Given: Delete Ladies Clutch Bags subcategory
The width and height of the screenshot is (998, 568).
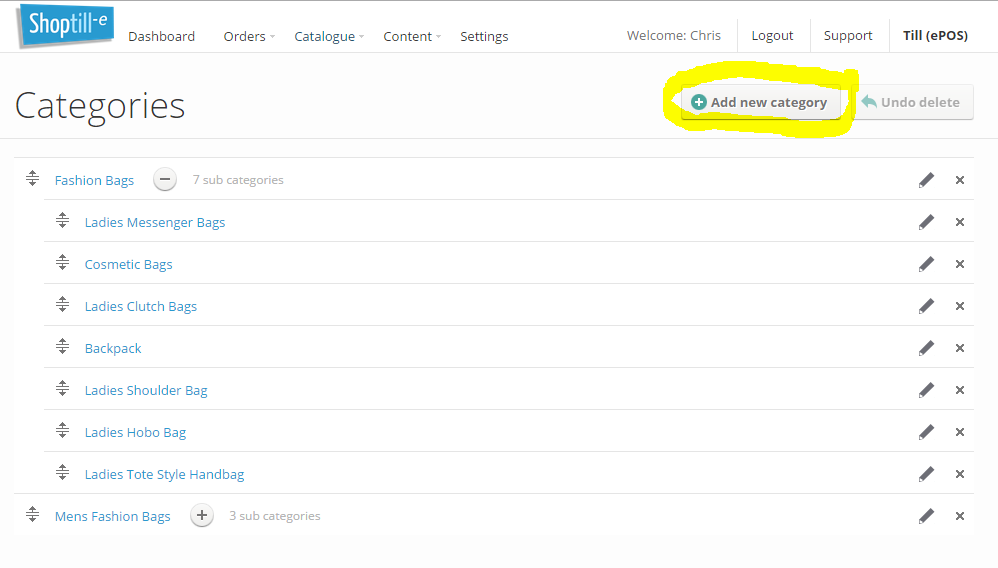Looking at the screenshot, I should point(960,306).
